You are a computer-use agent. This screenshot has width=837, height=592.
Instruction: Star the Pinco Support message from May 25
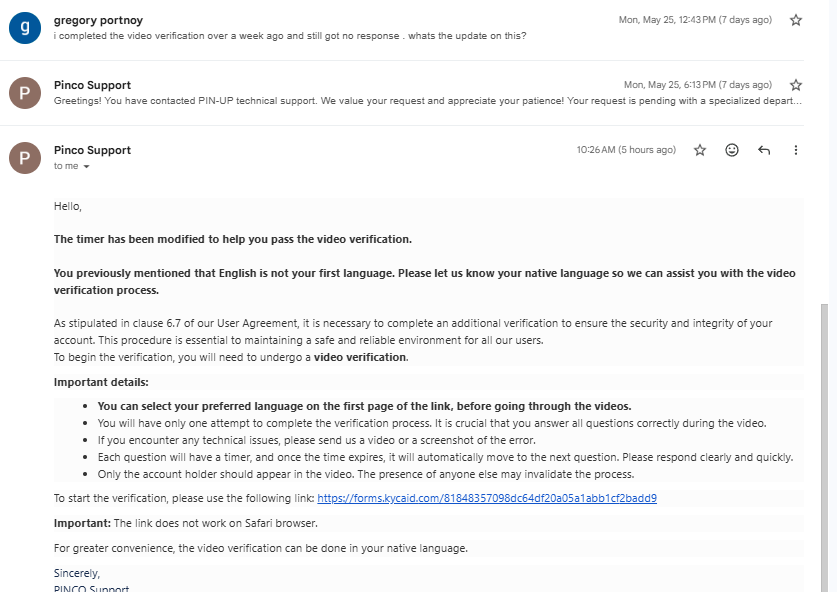tap(795, 85)
